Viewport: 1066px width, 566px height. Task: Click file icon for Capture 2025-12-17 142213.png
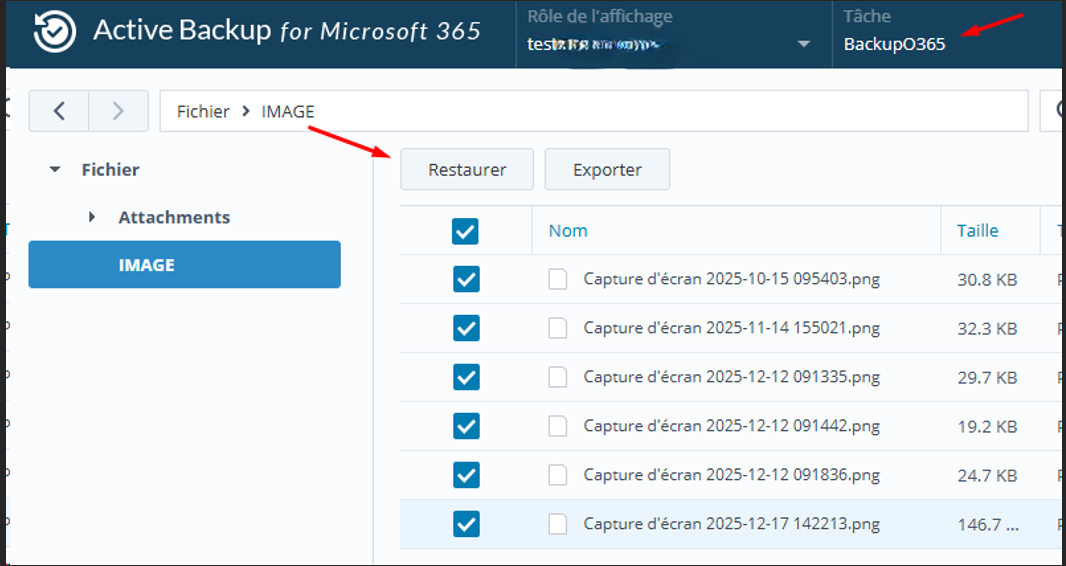pos(558,524)
